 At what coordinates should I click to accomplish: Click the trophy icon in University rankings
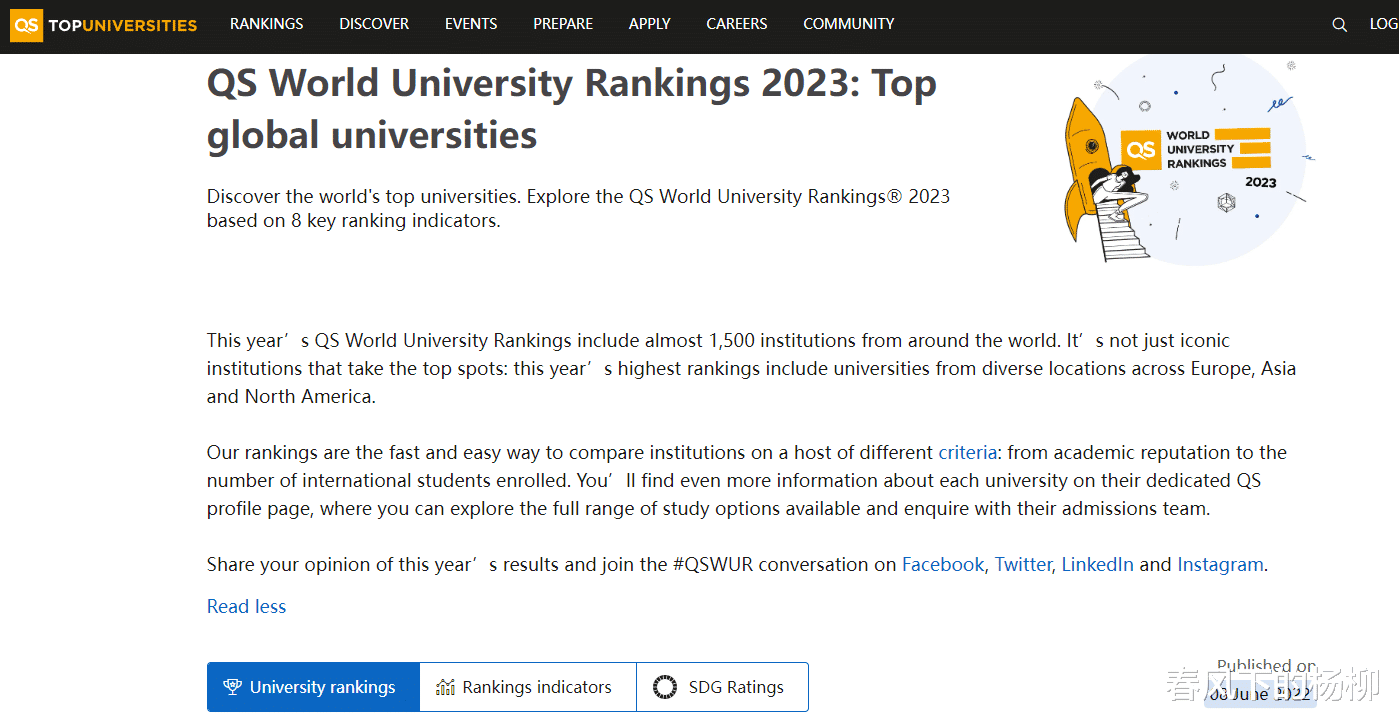click(232, 687)
